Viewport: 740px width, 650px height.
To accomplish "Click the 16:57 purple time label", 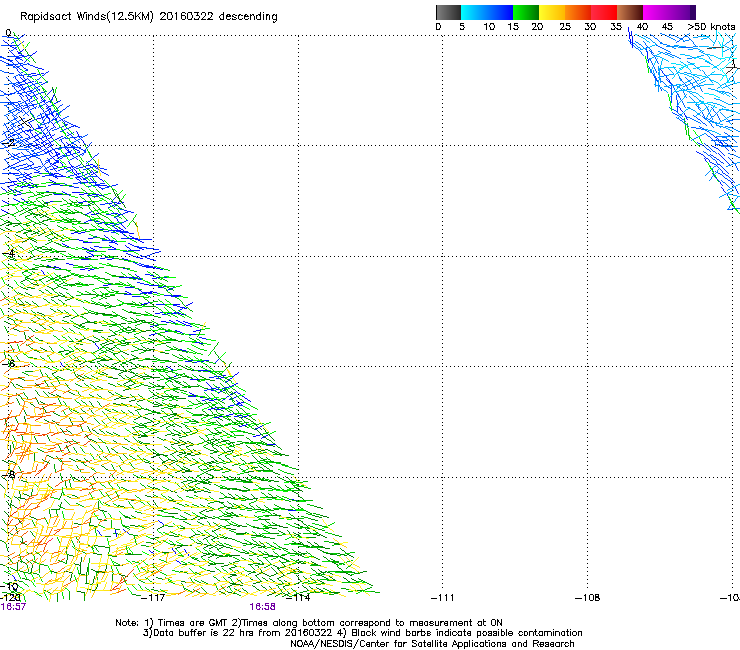I will [x=13, y=607].
